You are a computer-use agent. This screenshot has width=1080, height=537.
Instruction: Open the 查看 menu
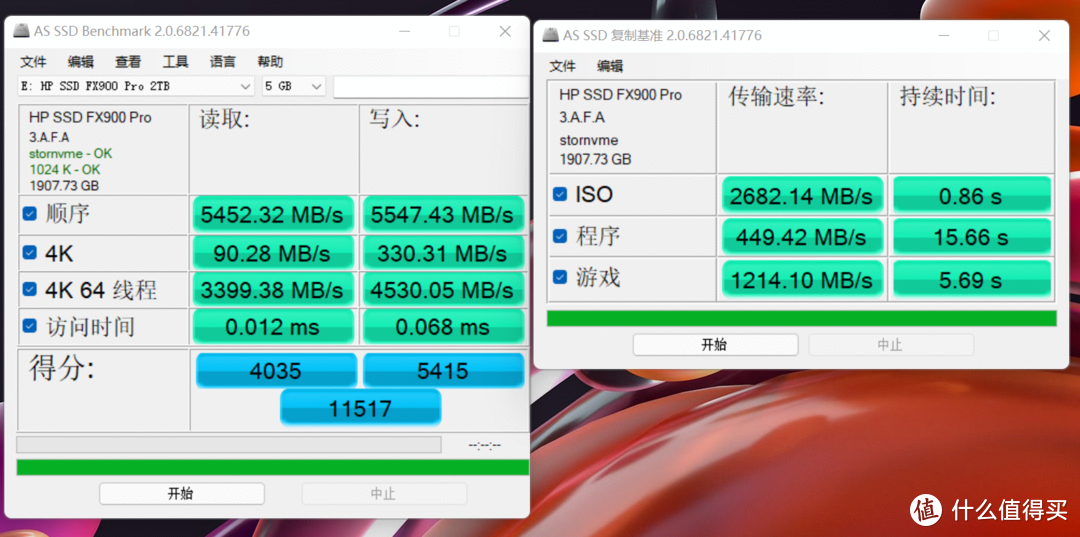(128, 61)
